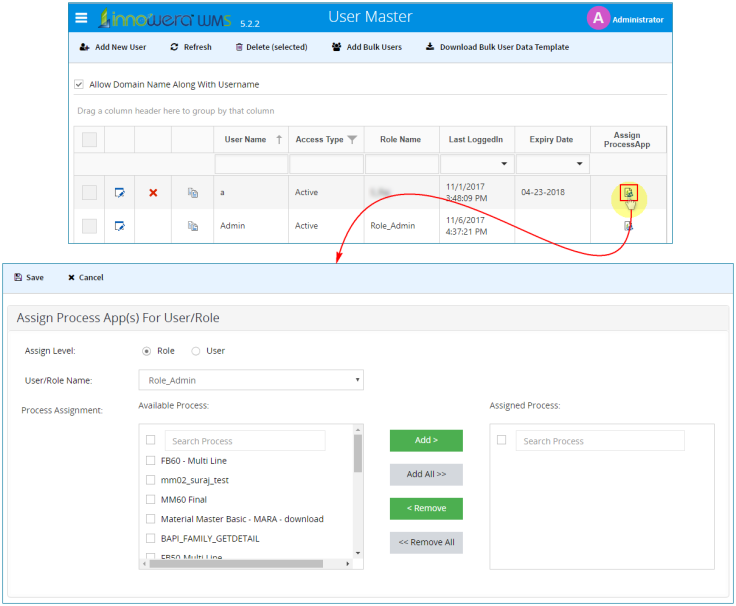Choose the Role assign level radio

[146, 351]
